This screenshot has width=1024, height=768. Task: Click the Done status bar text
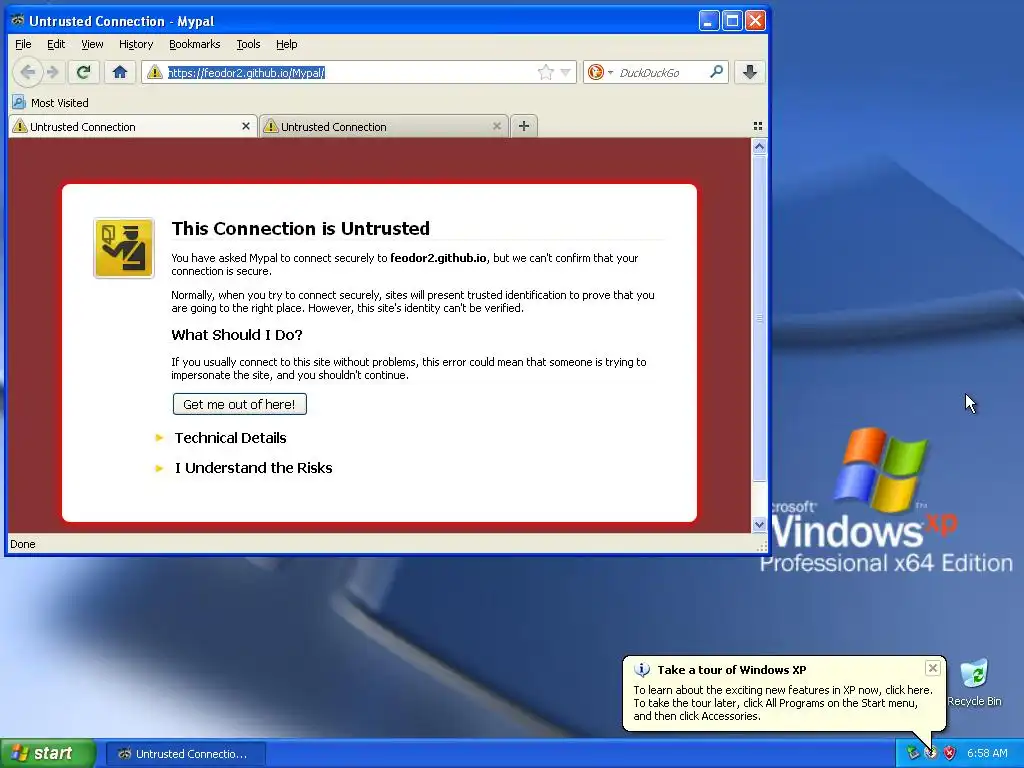click(23, 544)
